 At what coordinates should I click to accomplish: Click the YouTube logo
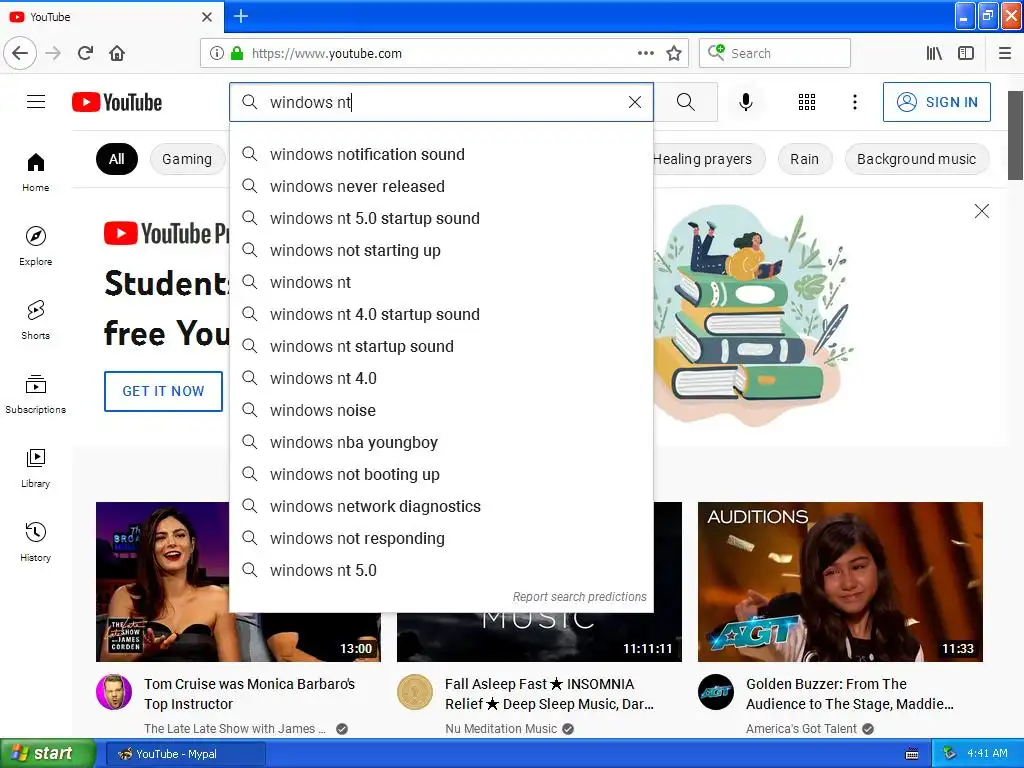click(x=117, y=102)
